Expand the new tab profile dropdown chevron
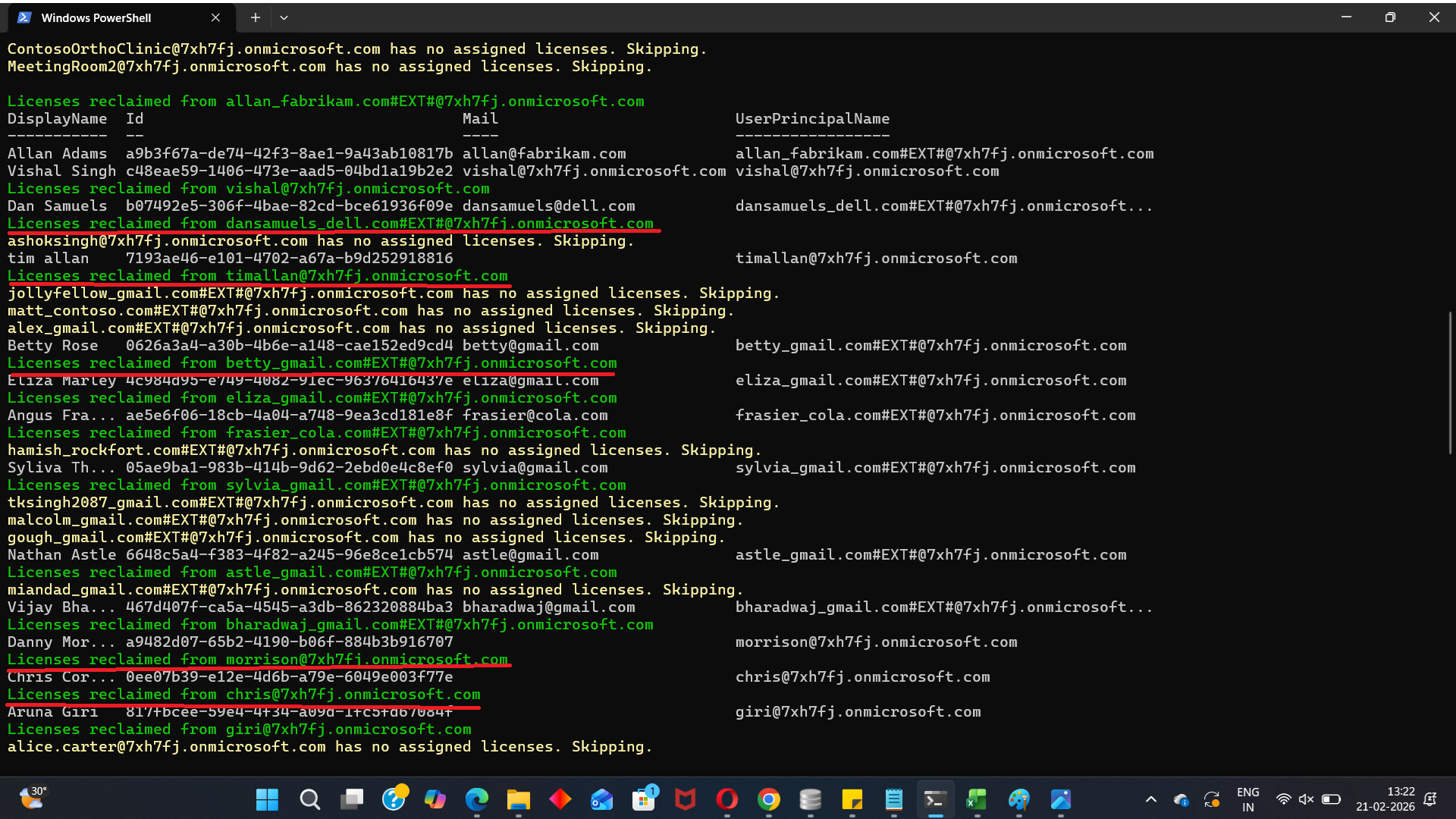 click(x=284, y=17)
